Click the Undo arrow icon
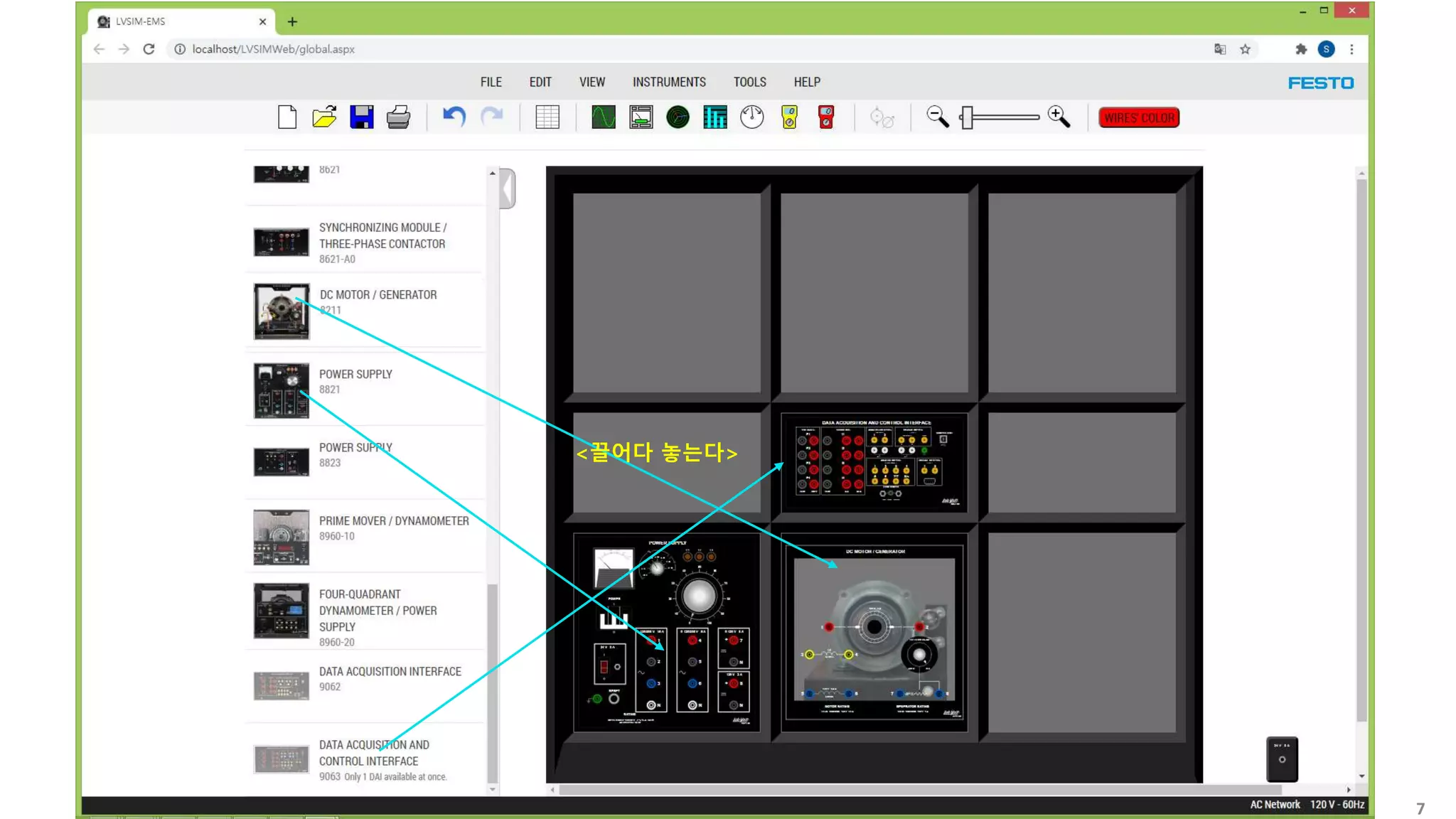This screenshot has height=819, width=1456. pyautogui.click(x=454, y=117)
